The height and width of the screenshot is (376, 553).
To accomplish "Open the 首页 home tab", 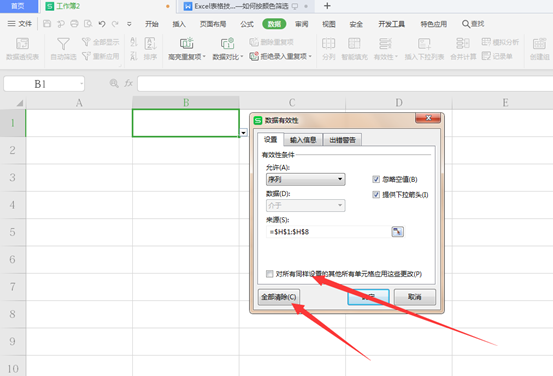I will (18, 6).
